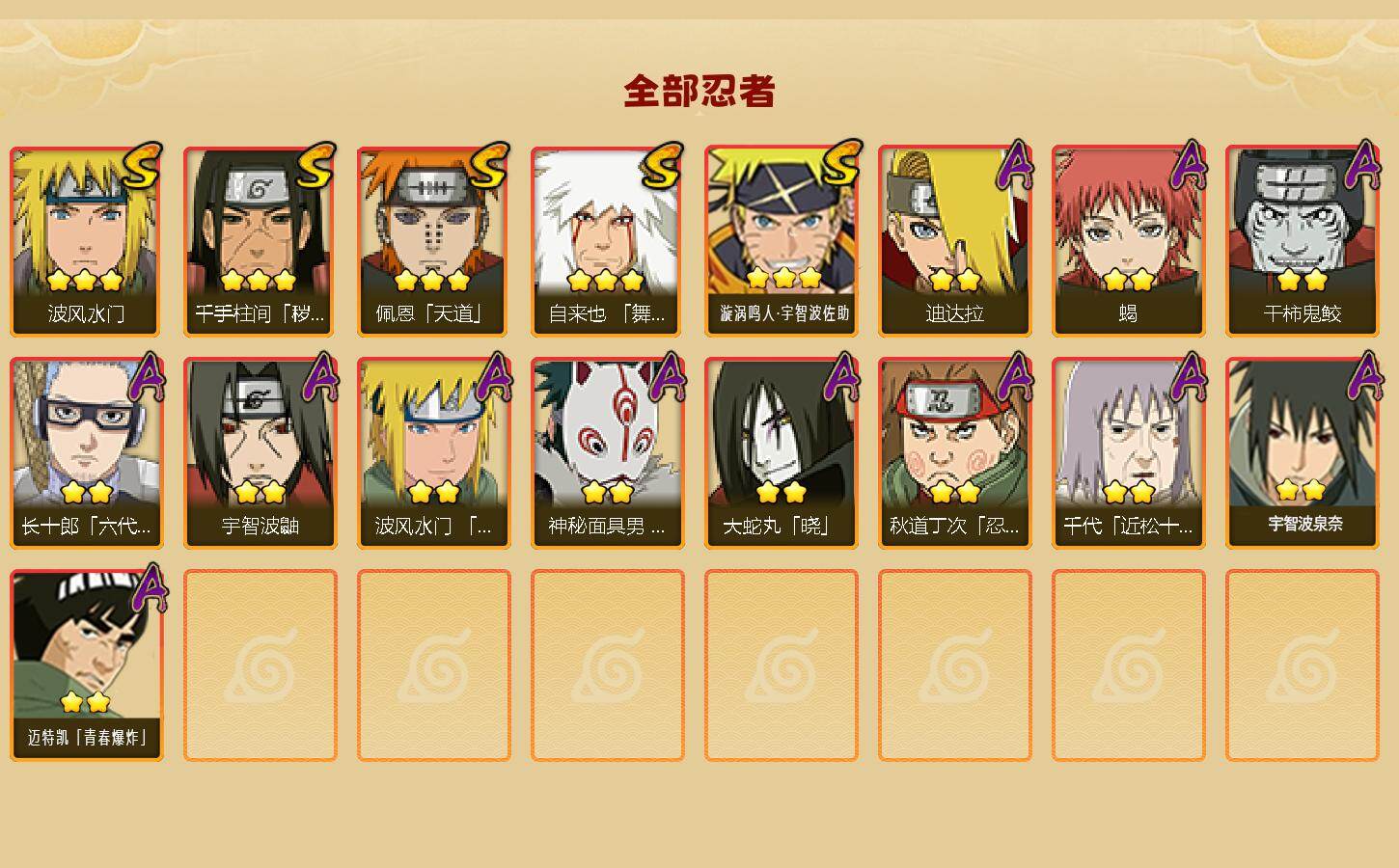
Task: Choose the 宇智波鼬 ninja card
Action: (260, 453)
